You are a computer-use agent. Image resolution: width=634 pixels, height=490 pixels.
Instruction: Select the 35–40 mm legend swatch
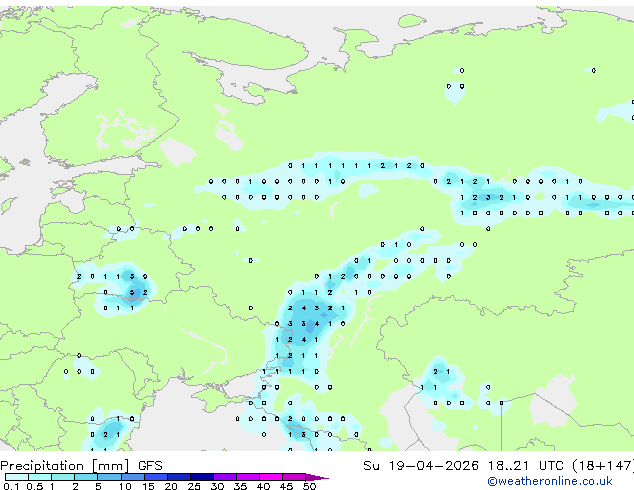click(248, 477)
